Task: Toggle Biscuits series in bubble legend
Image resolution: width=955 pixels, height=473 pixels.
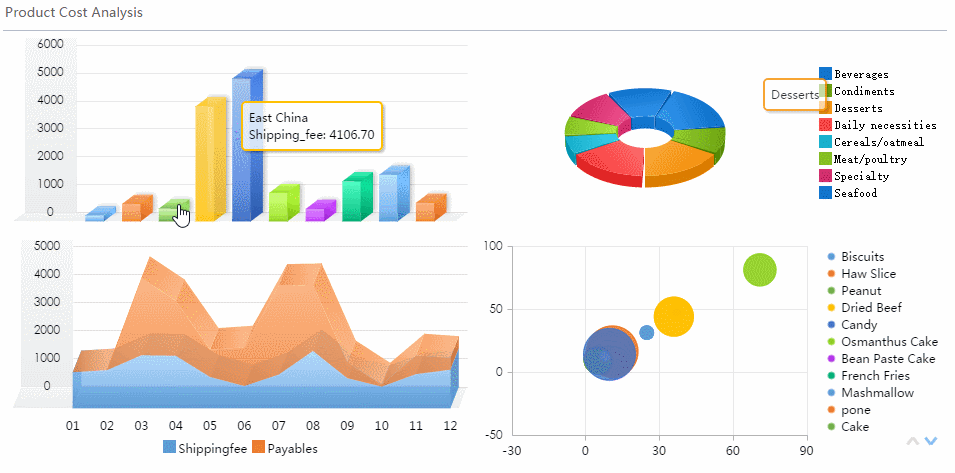Action: (x=861, y=257)
